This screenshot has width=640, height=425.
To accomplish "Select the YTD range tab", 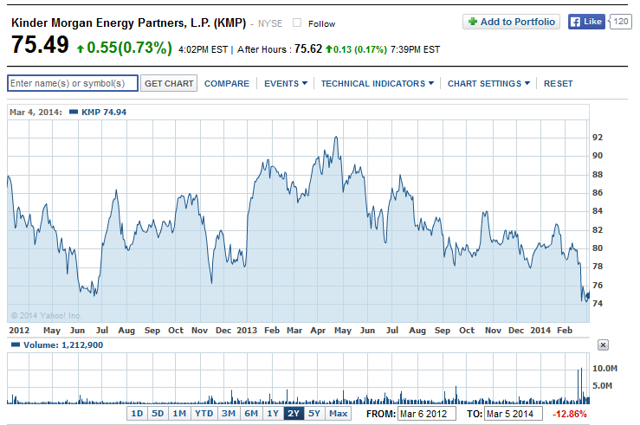I will click(204, 414).
